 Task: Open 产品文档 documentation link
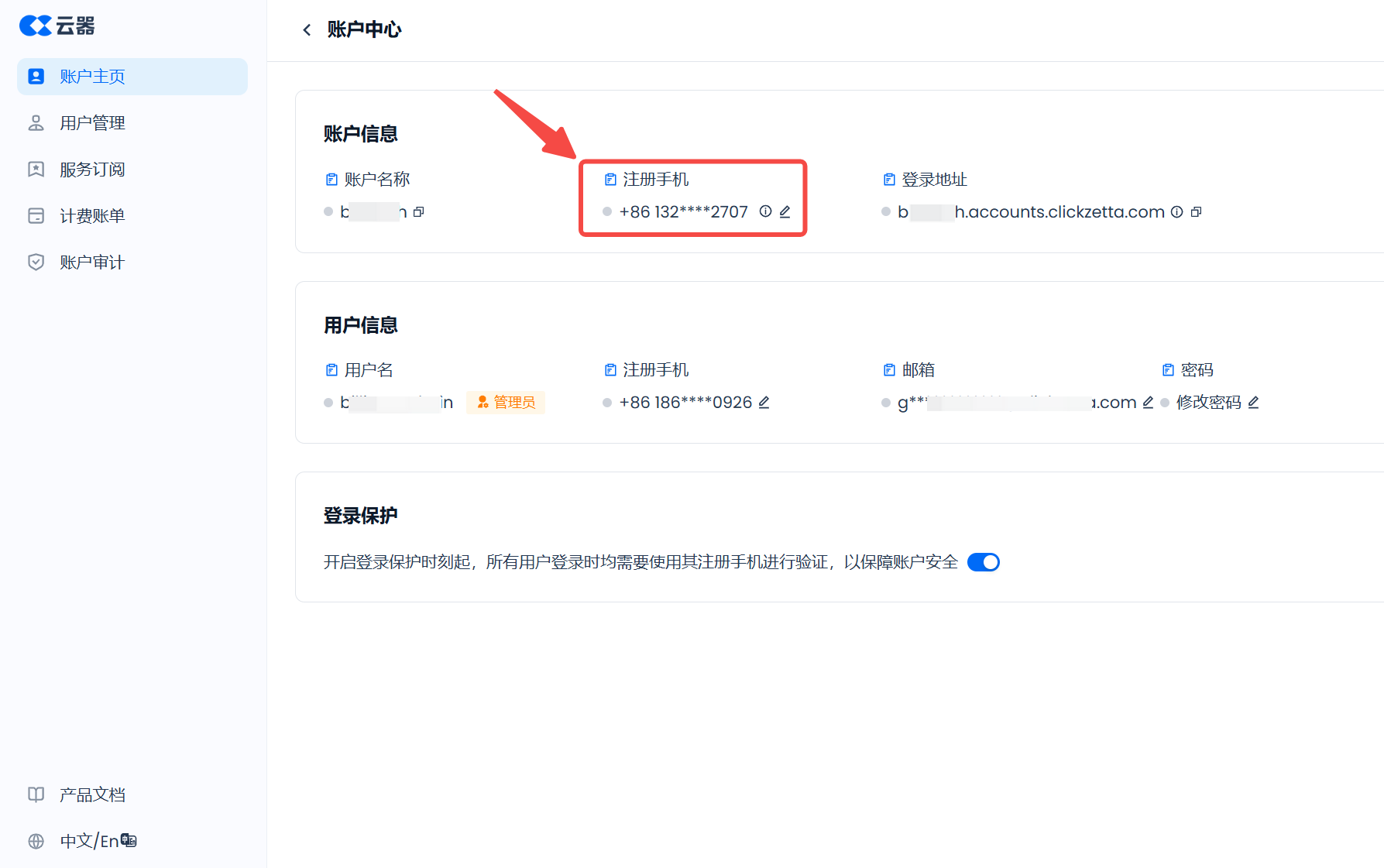pyautogui.click(x=92, y=795)
